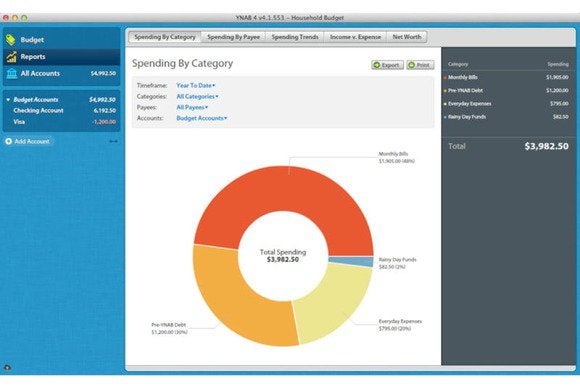The image size is (580, 388).
Task: Click the green Print icon
Action: [x=411, y=65]
